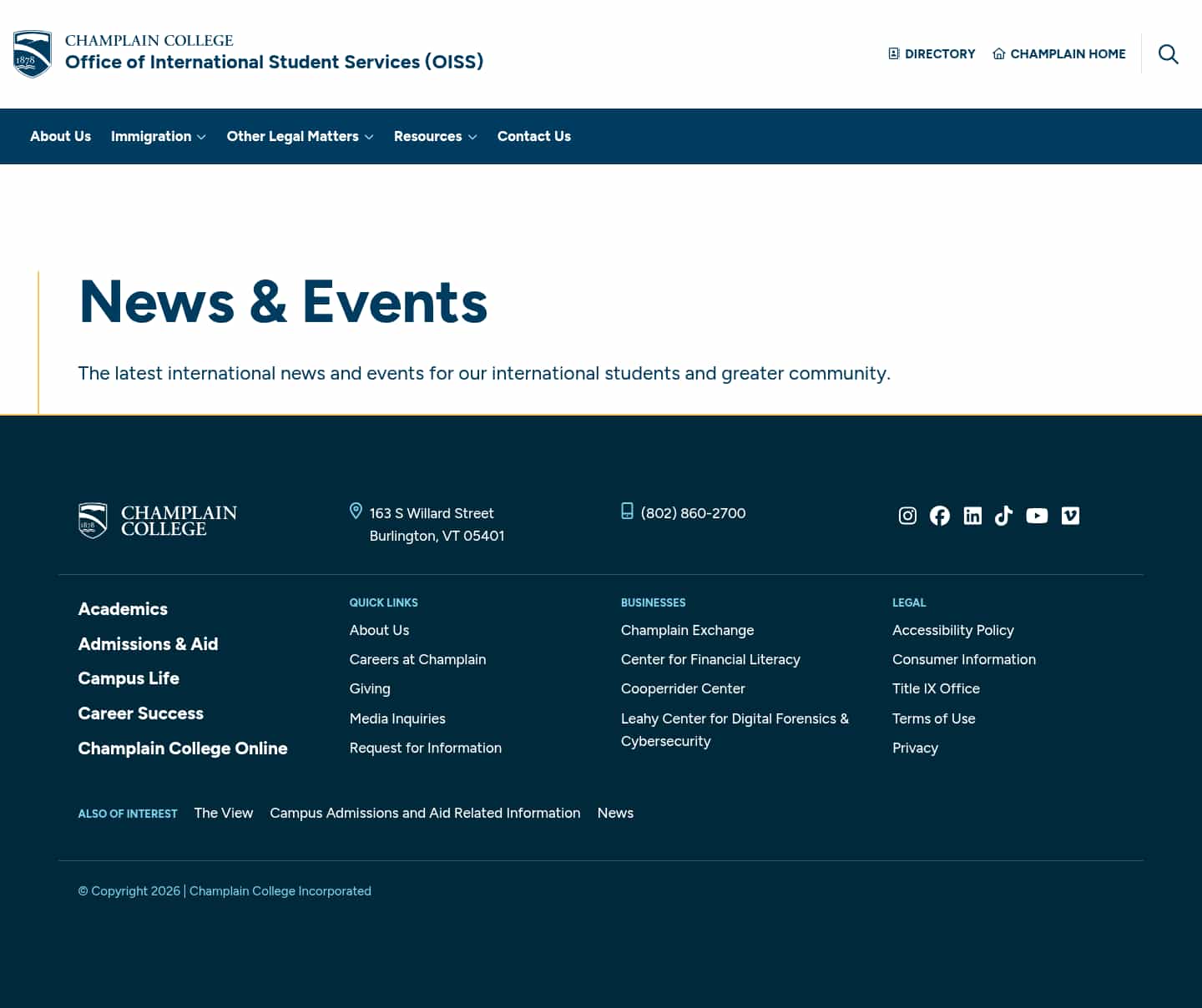Visit the Facebook social icon
The height and width of the screenshot is (1008, 1202).
click(940, 516)
